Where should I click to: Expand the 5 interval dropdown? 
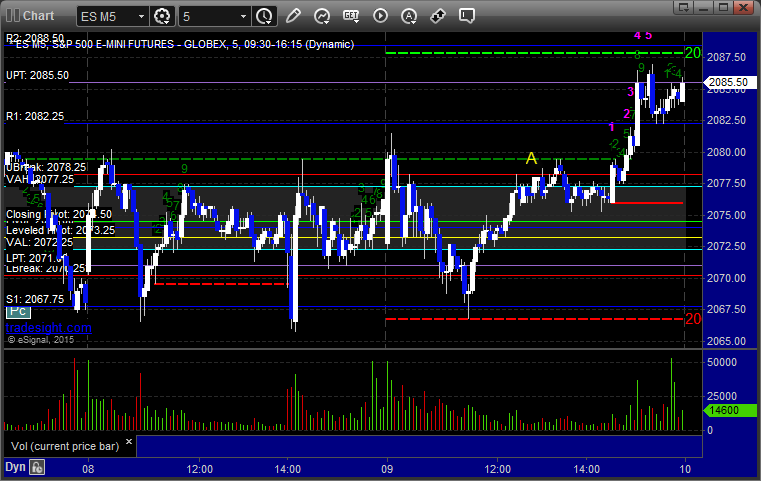[244, 17]
